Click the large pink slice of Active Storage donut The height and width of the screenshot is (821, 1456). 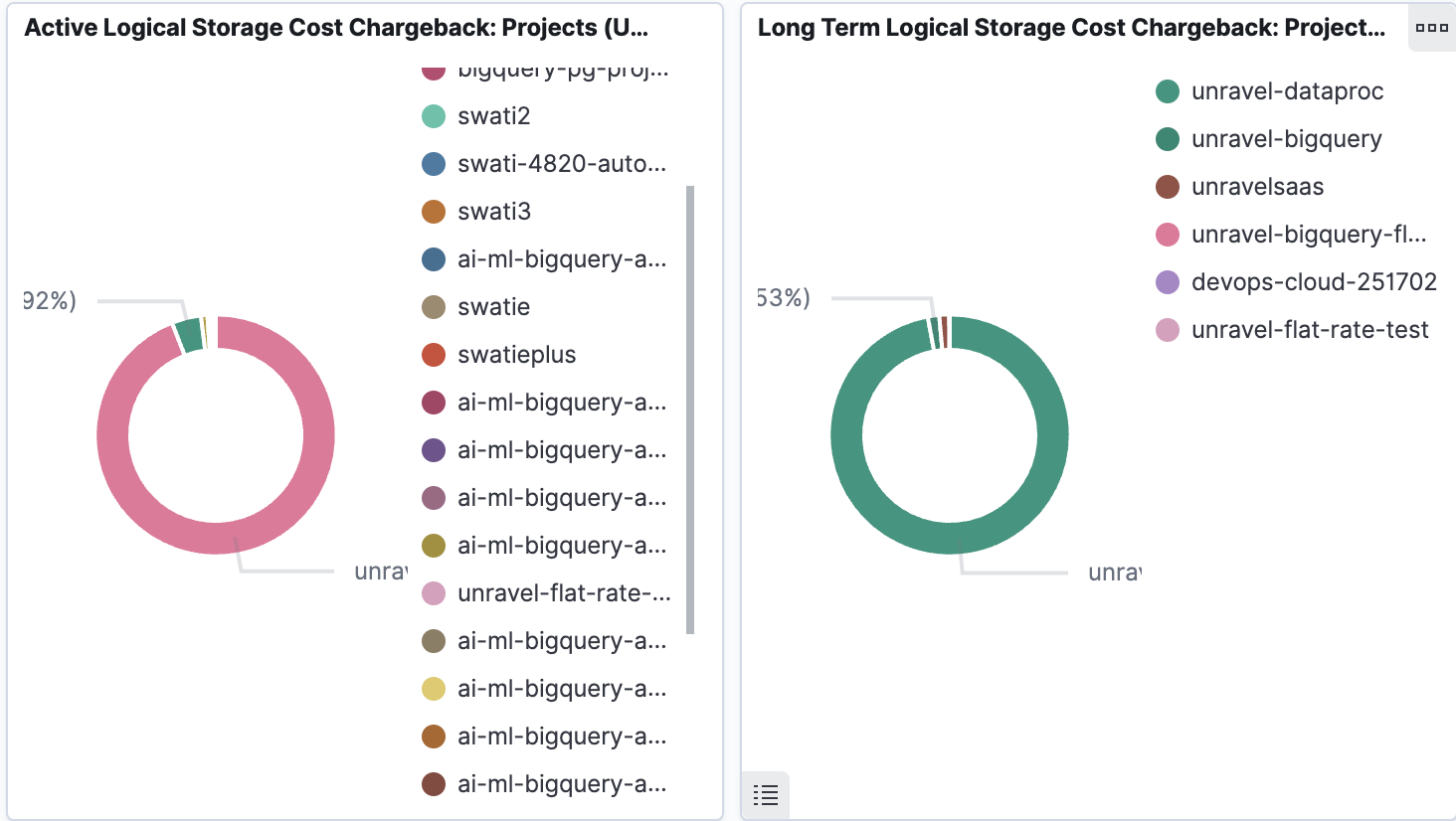(216, 538)
